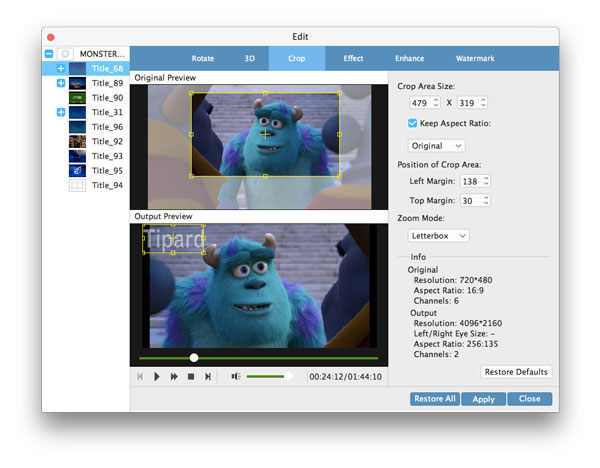Click Restore Defaults button
Image resolution: width=600 pixels, height=468 pixels.
pyautogui.click(x=516, y=372)
